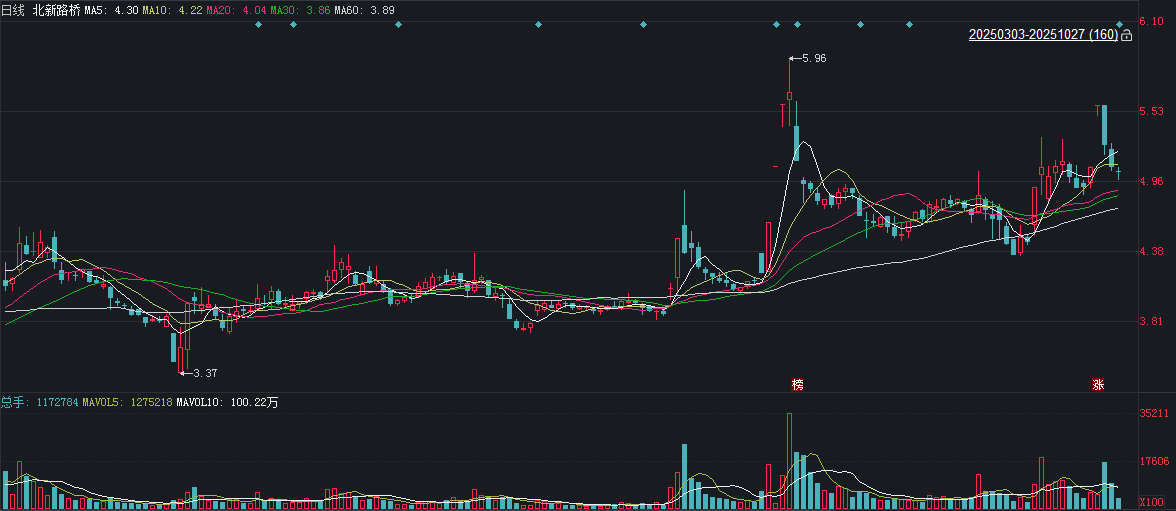Click the 6.10 price axis label
This screenshot has width=1176, height=511.
(1151, 22)
